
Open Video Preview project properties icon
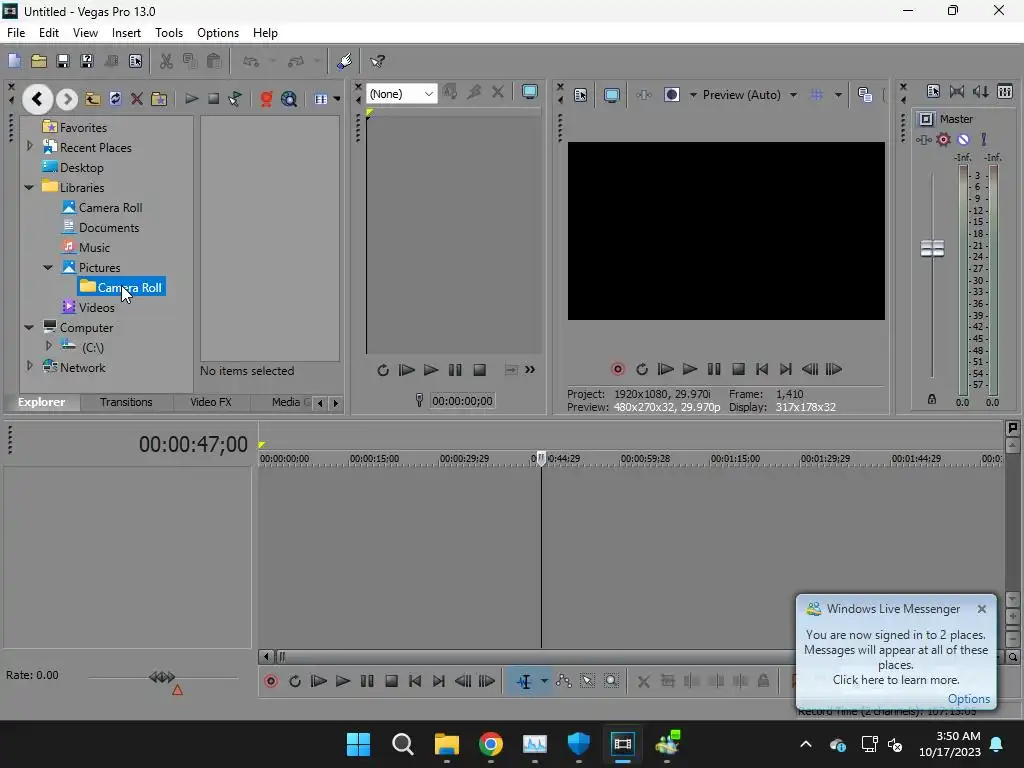581,95
